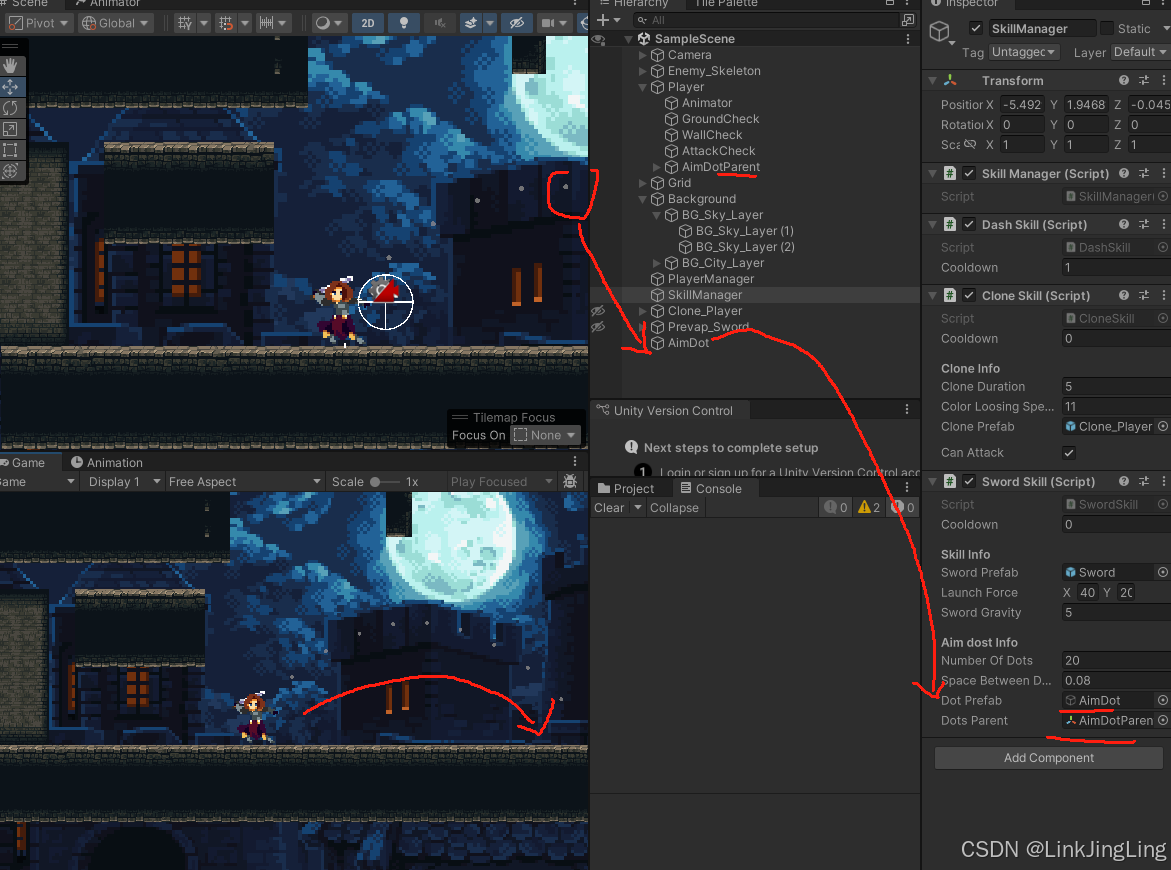Collapse the Transform component
This screenshot has width=1171, height=870.
pos(932,81)
